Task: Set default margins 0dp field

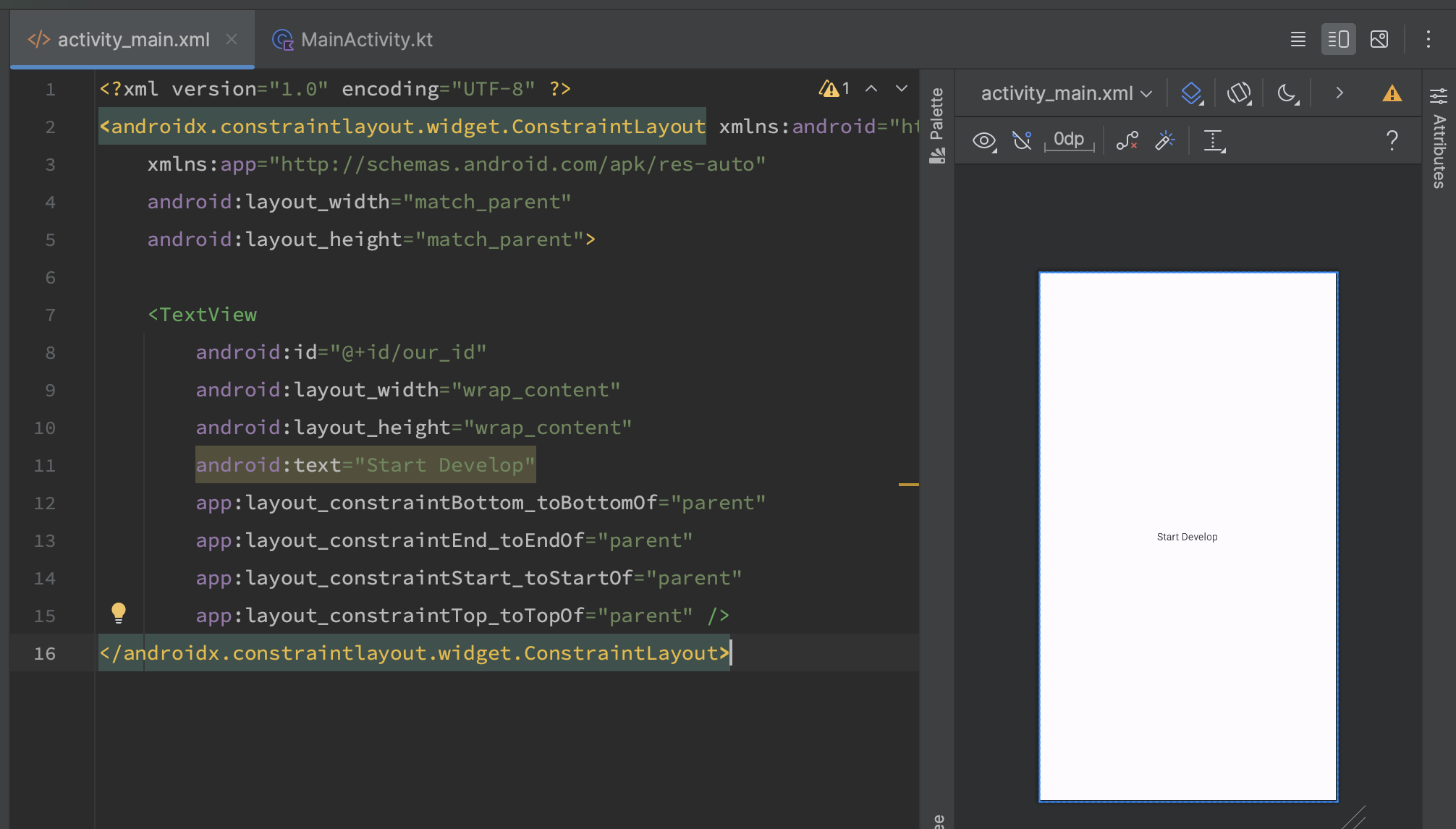Action: click(x=1069, y=140)
